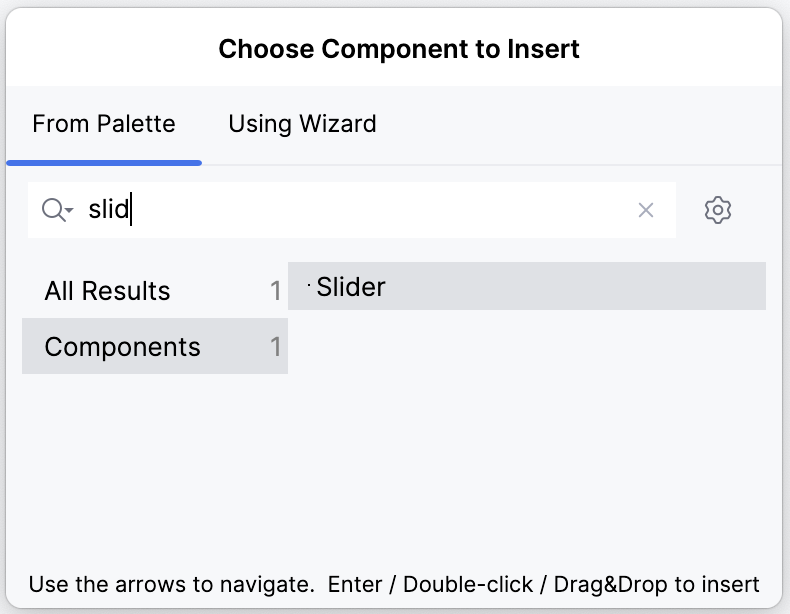Click the All Results count number
Image resolution: width=790 pixels, height=614 pixels.
pos(275,291)
